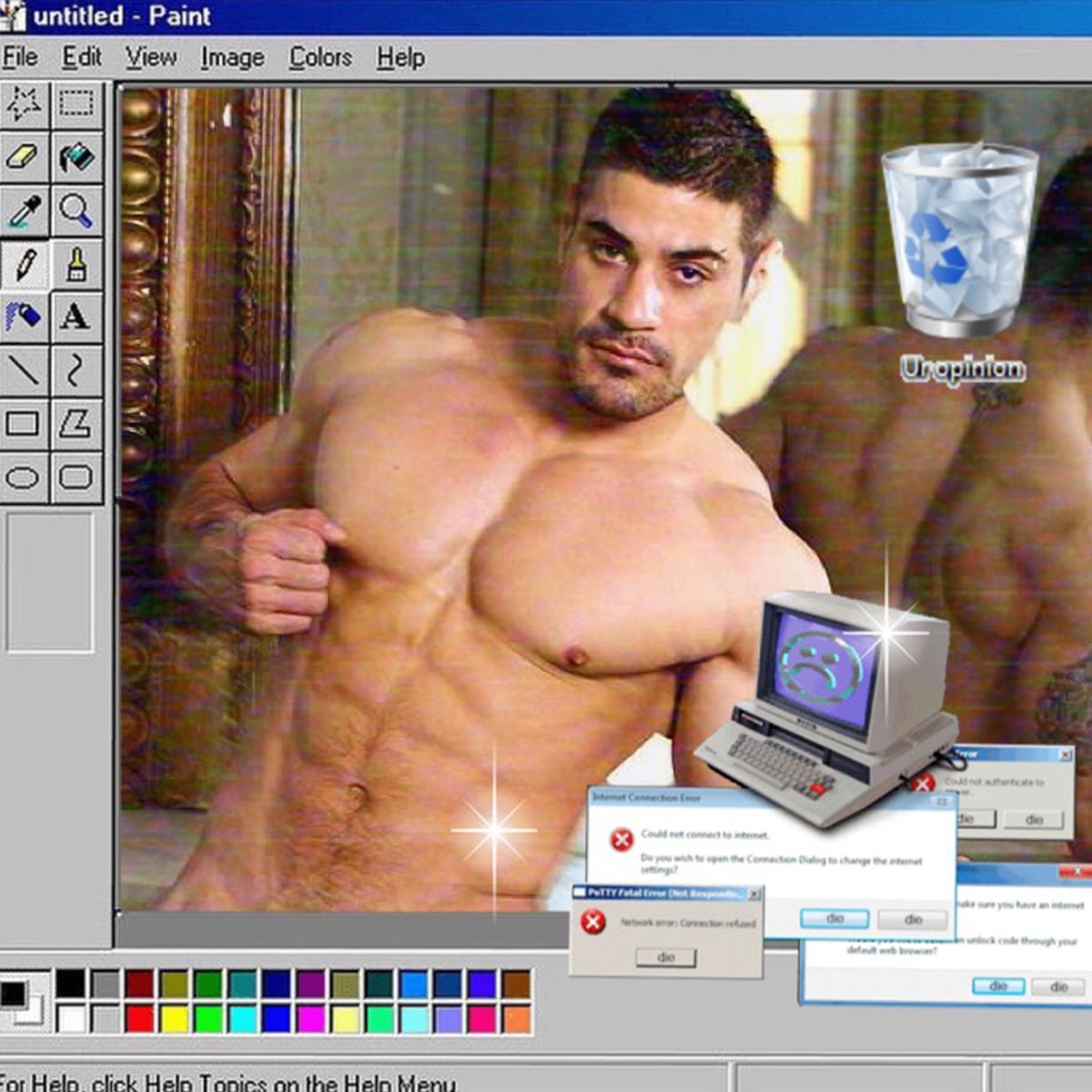Viewport: 1092px width, 1092px height.
Task: Click the Magnifier tool
Action: [76, 211]
